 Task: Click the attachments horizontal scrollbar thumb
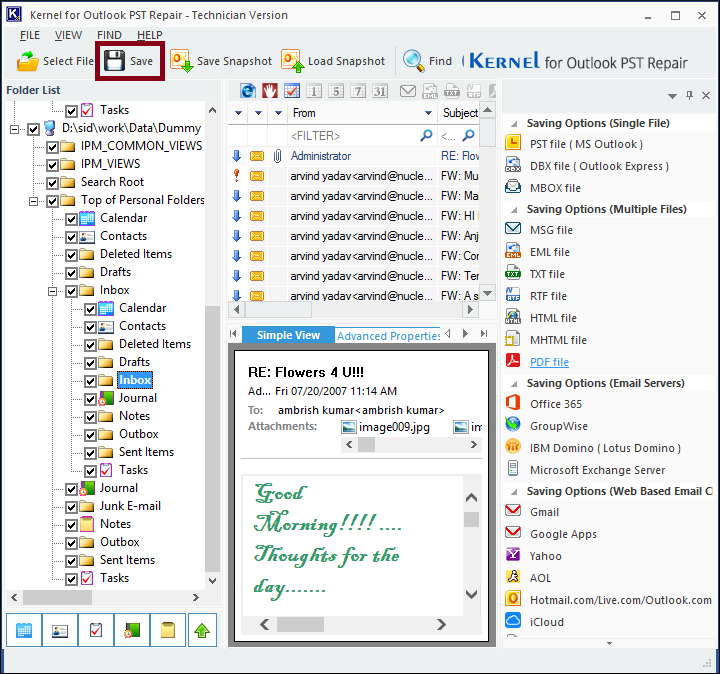(x=366, y=444)
